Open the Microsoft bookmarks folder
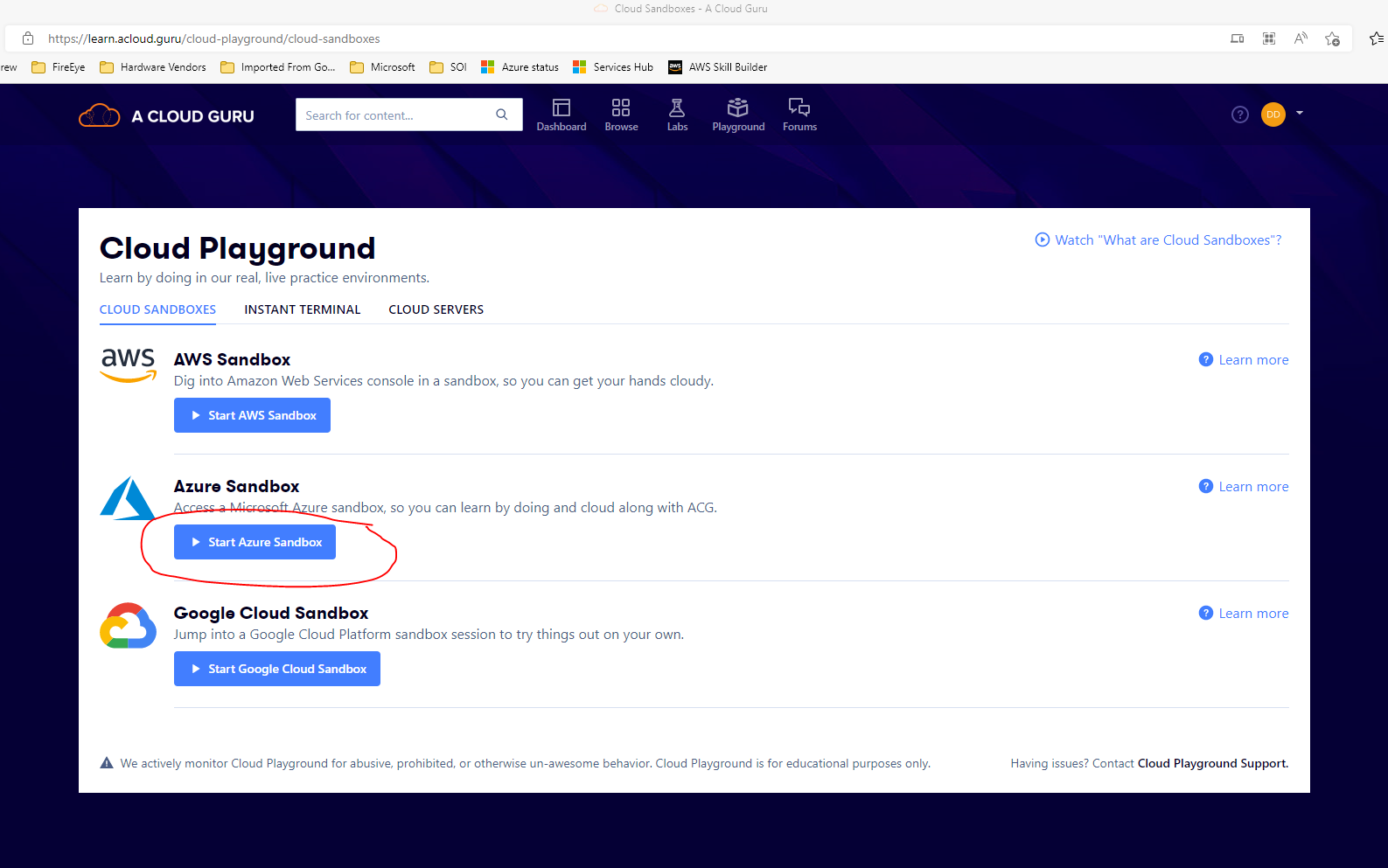This screenshot has width=1388, height=868. click(x=382, y=67)
